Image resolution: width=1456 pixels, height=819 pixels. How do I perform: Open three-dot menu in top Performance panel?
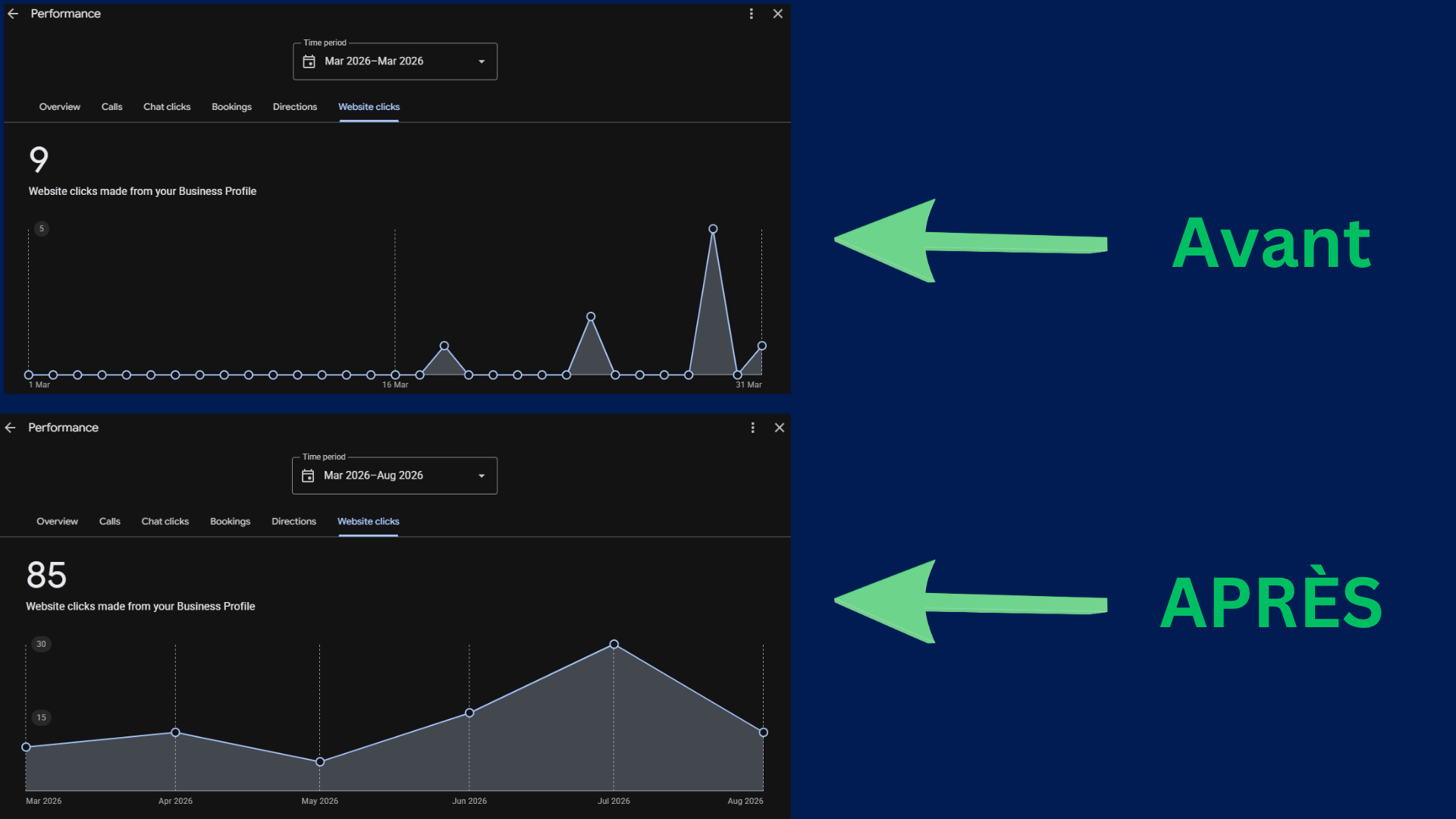(752, 14)
